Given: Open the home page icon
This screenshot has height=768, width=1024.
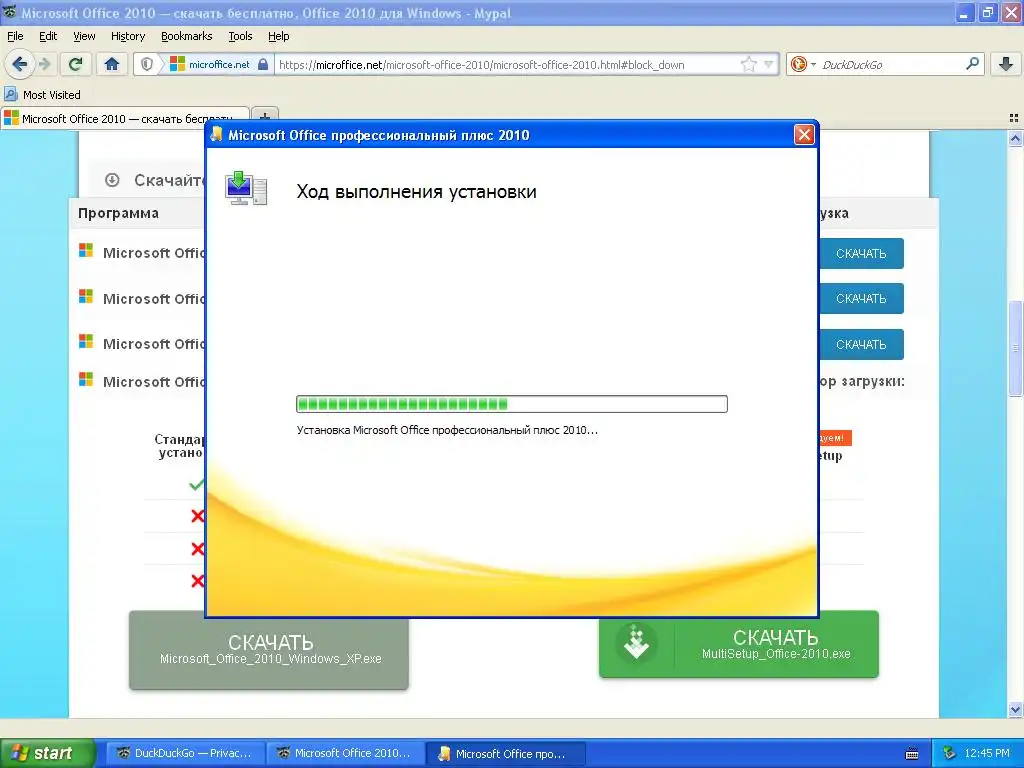Looking at the screenshot, I should (112, 64).
